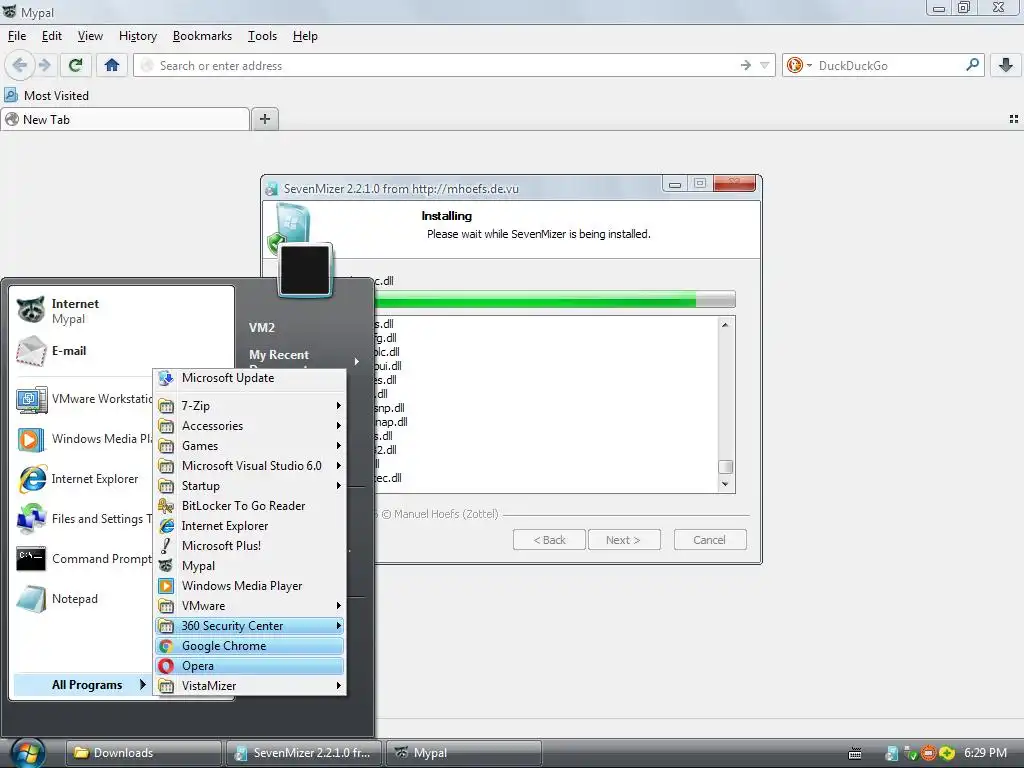1024x768 pixels.
Task: Switch to Downloads taskbar window
Action: (x=144, y=753)
